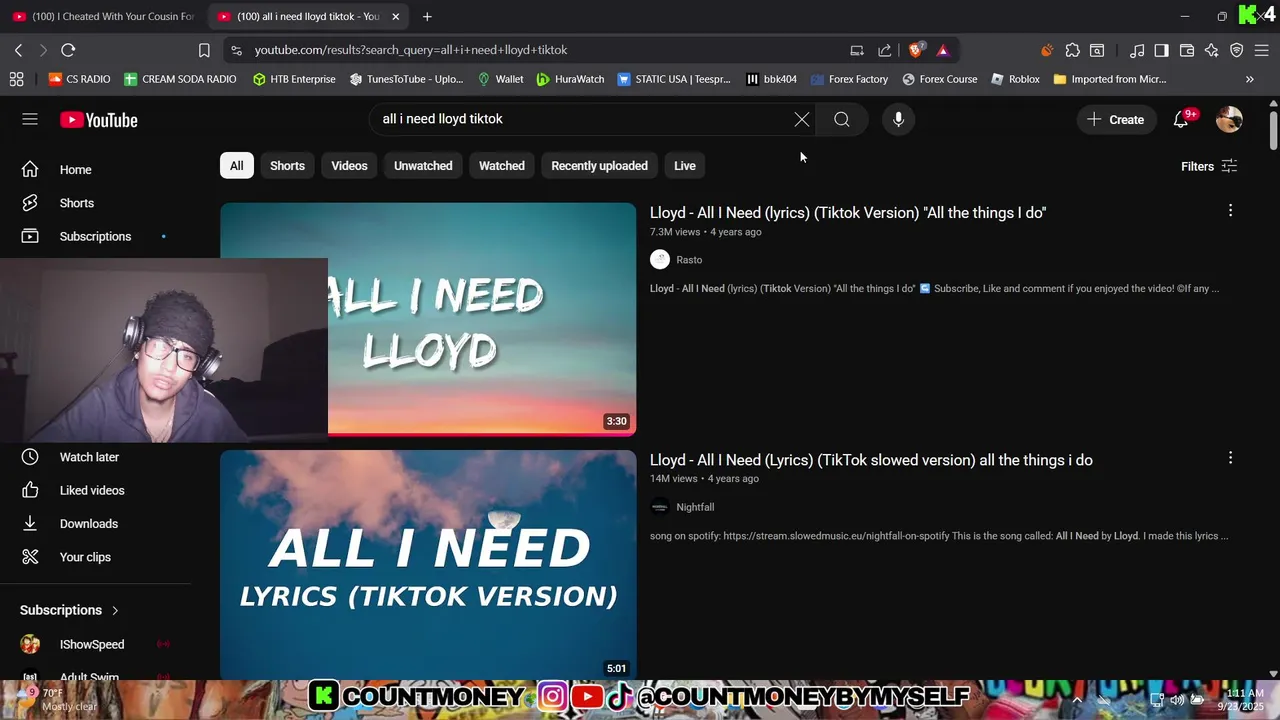Open more options for Nightfall's slowed video
Screen dimensions: 1280x720
coord(1230,458)
